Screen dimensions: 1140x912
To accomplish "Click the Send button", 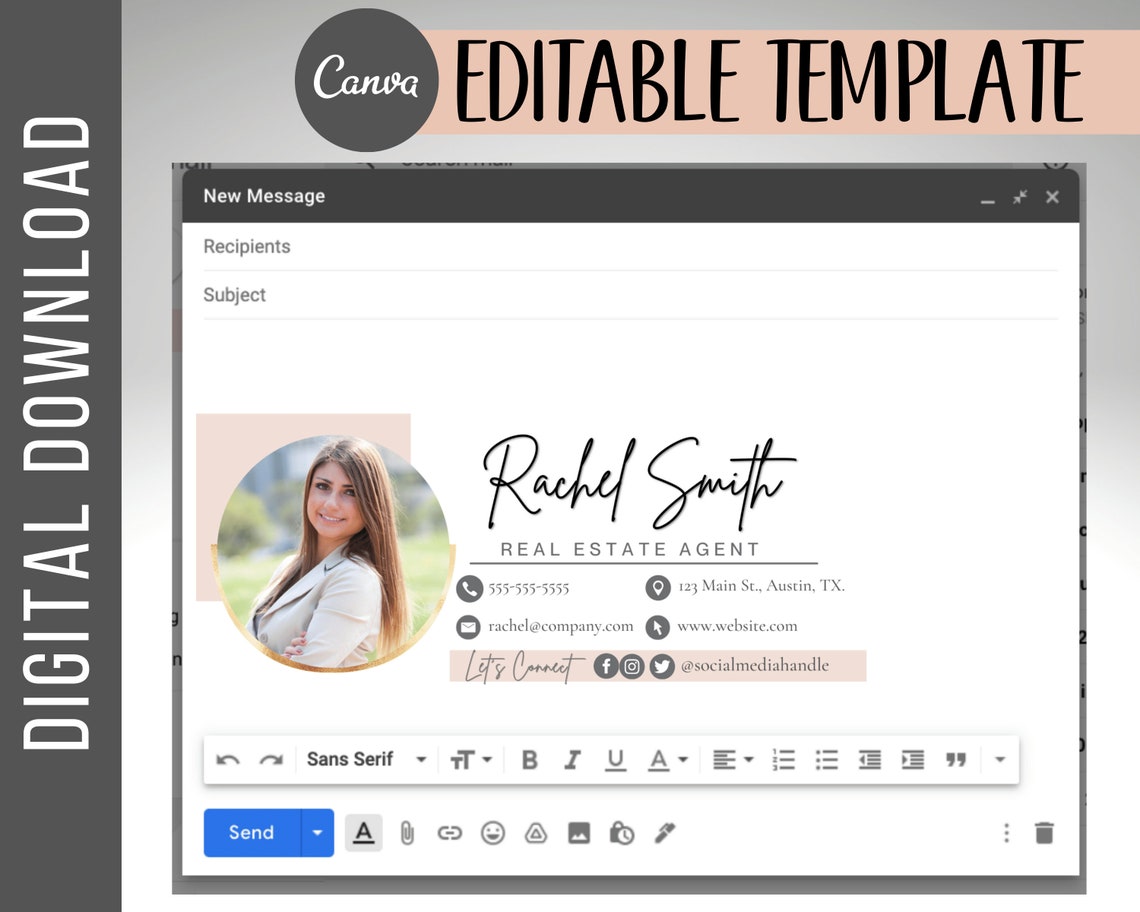I will (x=250, y=832).
